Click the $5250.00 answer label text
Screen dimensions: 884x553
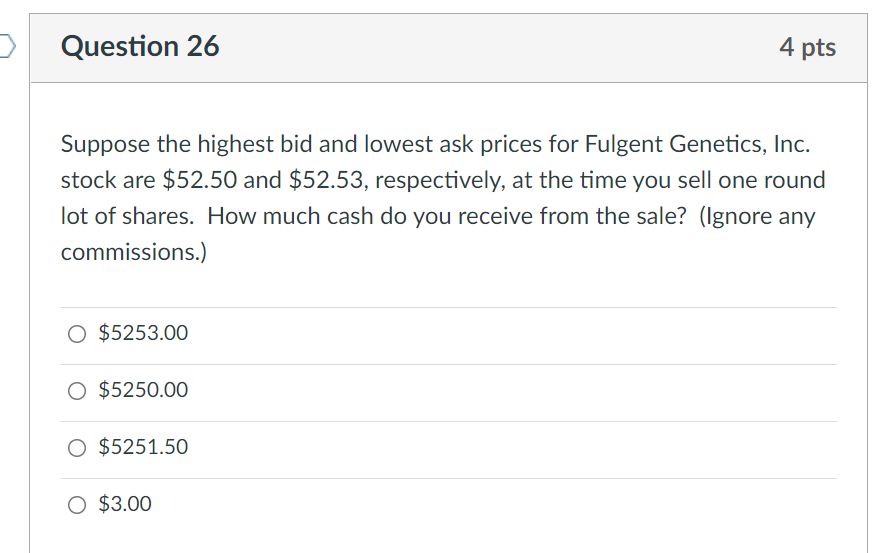tap(143, 390)
